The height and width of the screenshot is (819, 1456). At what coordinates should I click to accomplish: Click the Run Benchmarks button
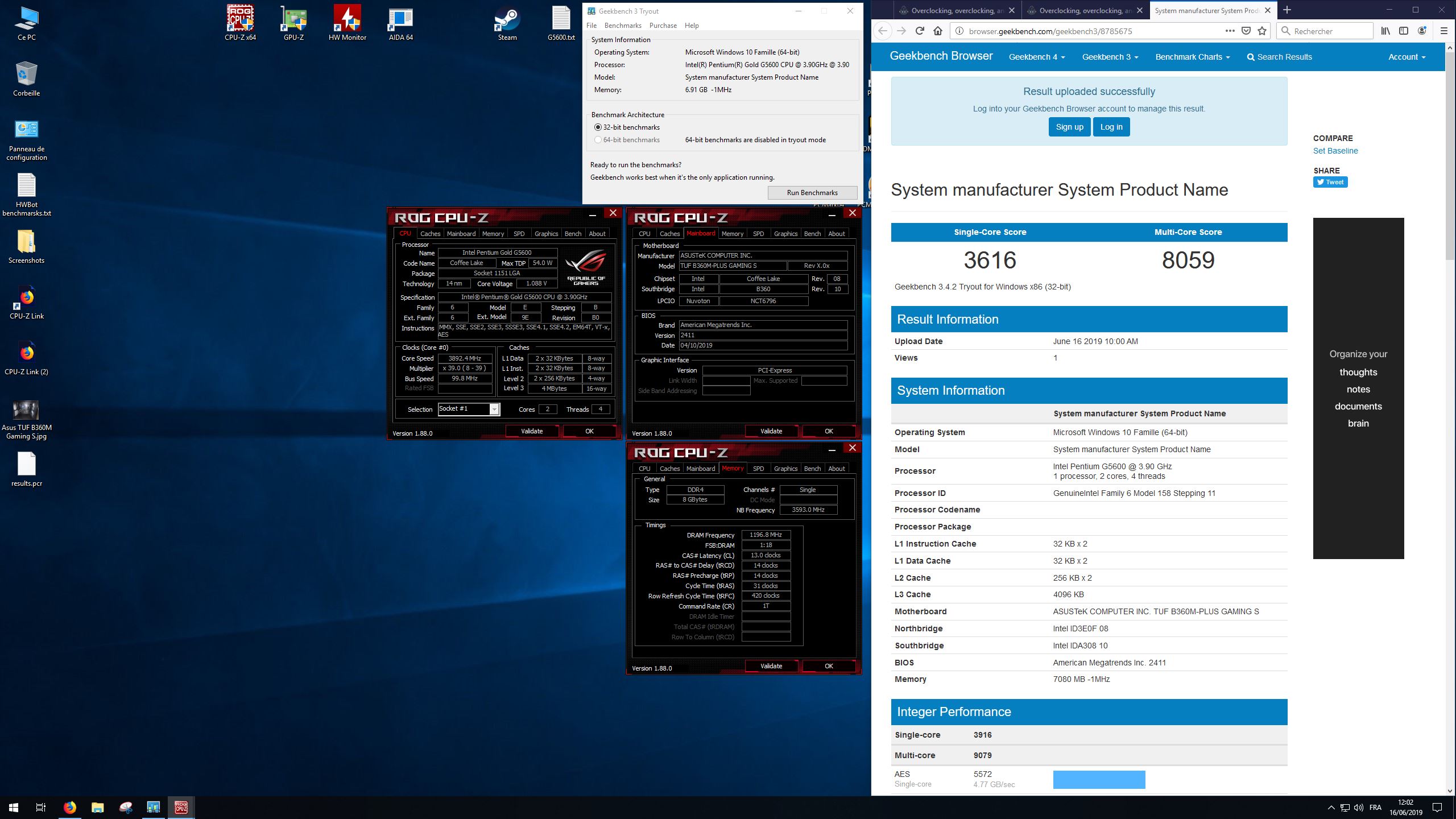click(x=812, y=193)
